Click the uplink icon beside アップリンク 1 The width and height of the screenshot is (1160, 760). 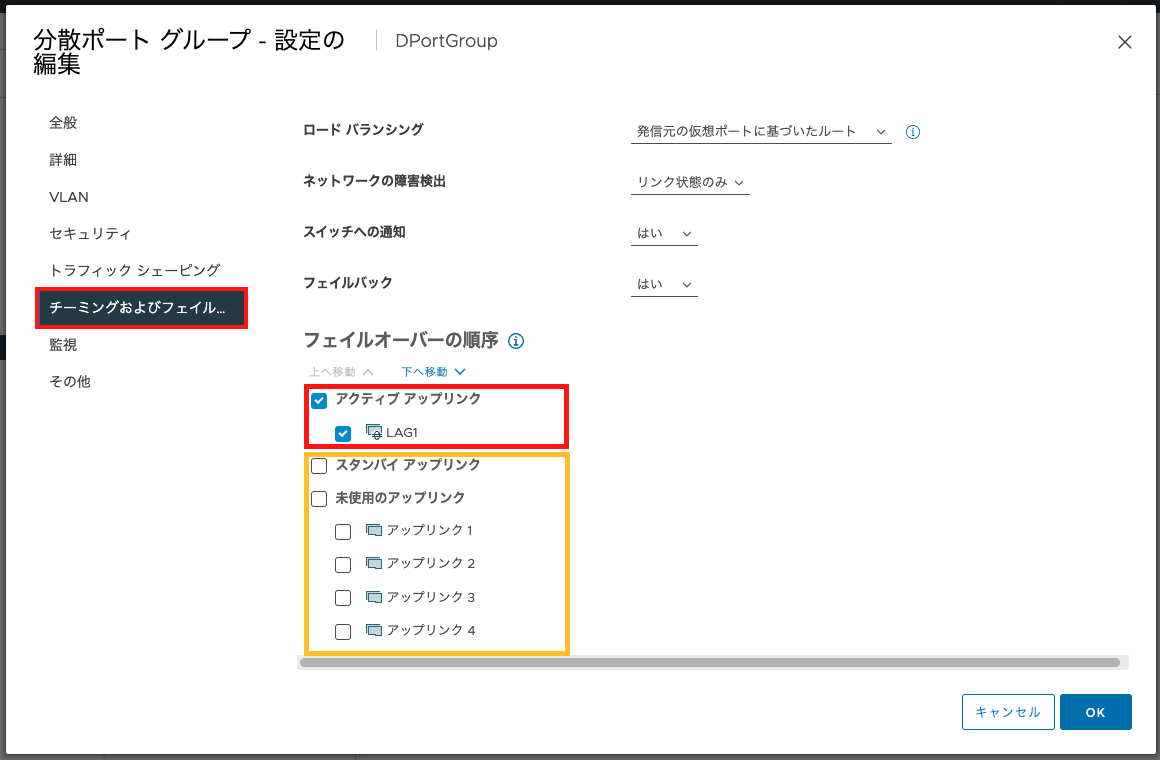(x=372, y=531)
